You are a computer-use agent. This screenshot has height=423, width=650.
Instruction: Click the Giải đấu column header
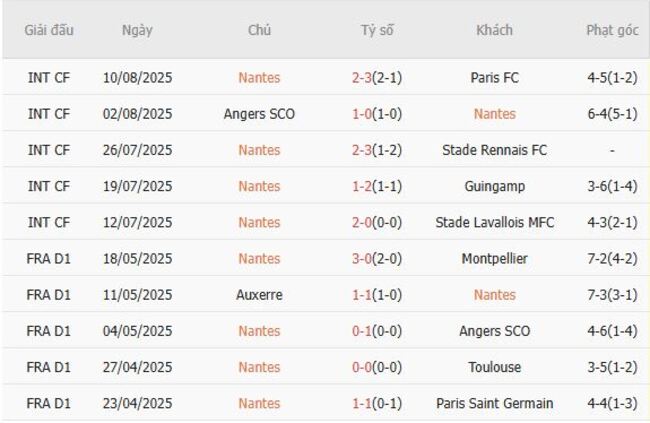(49, 30)
